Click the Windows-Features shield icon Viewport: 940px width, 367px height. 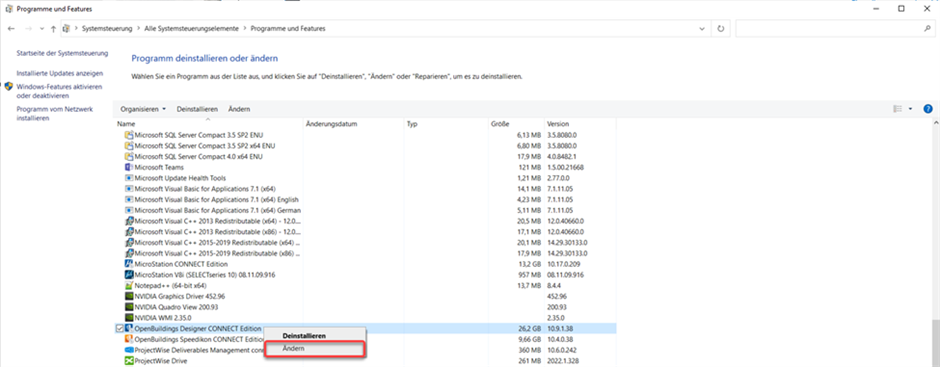tap(9, 86)
